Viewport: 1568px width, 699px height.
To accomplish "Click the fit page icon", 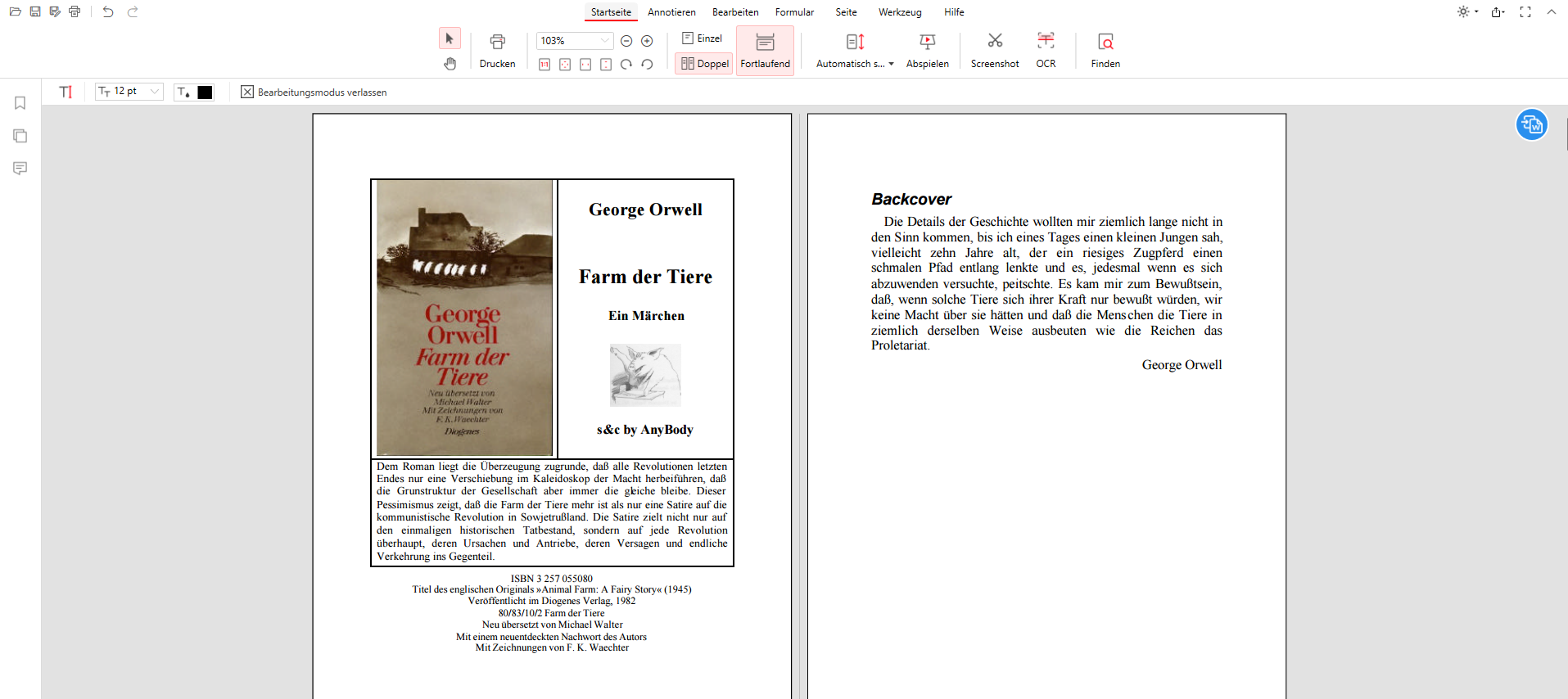I will 565,65.
